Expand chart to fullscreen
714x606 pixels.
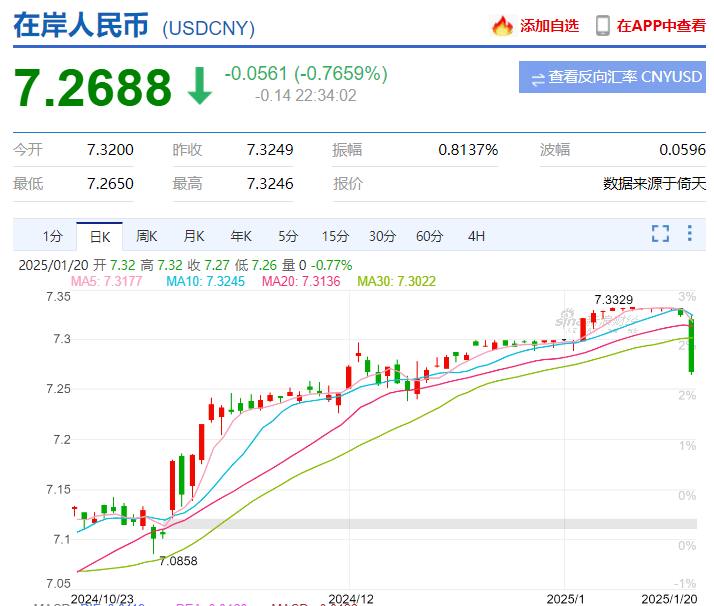[660, 234]
